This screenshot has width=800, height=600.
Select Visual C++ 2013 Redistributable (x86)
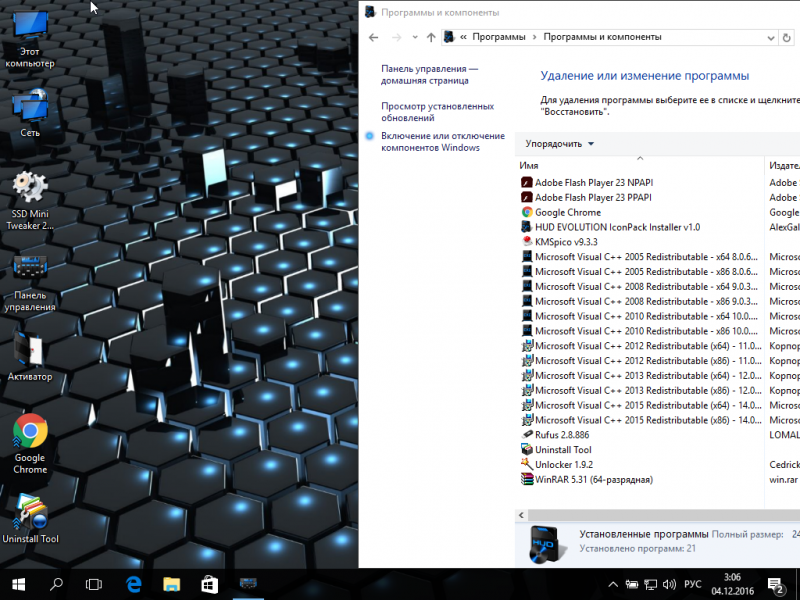641,390
